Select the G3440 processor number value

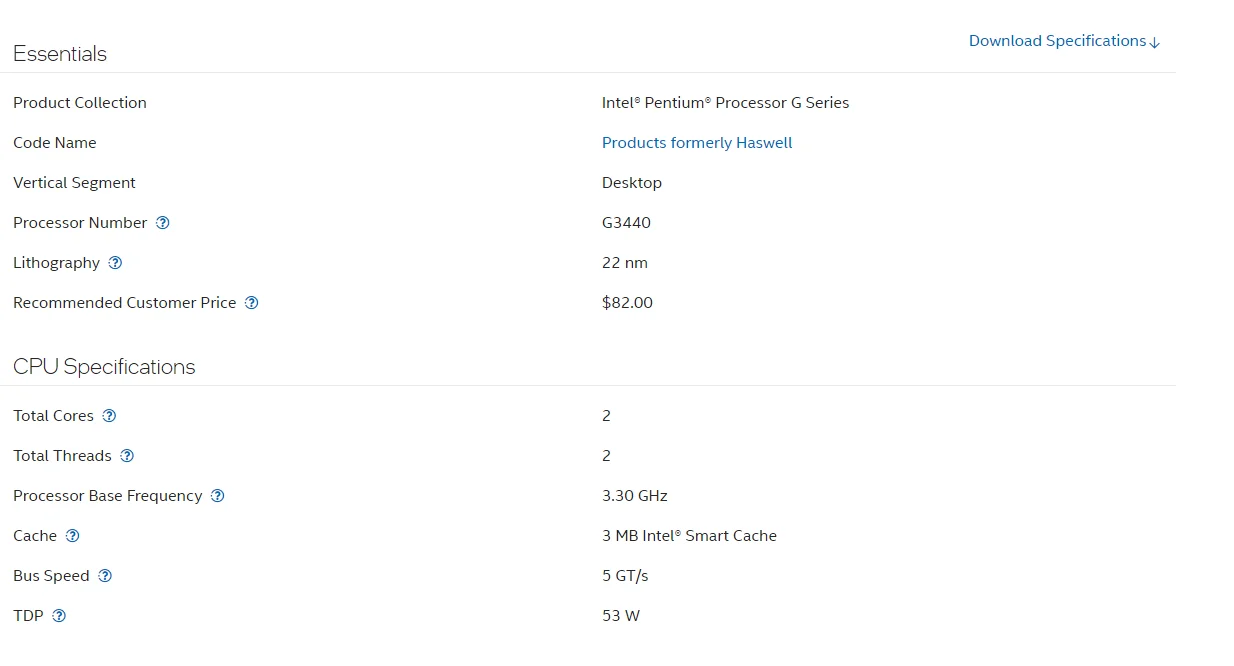tap(626, 223)
